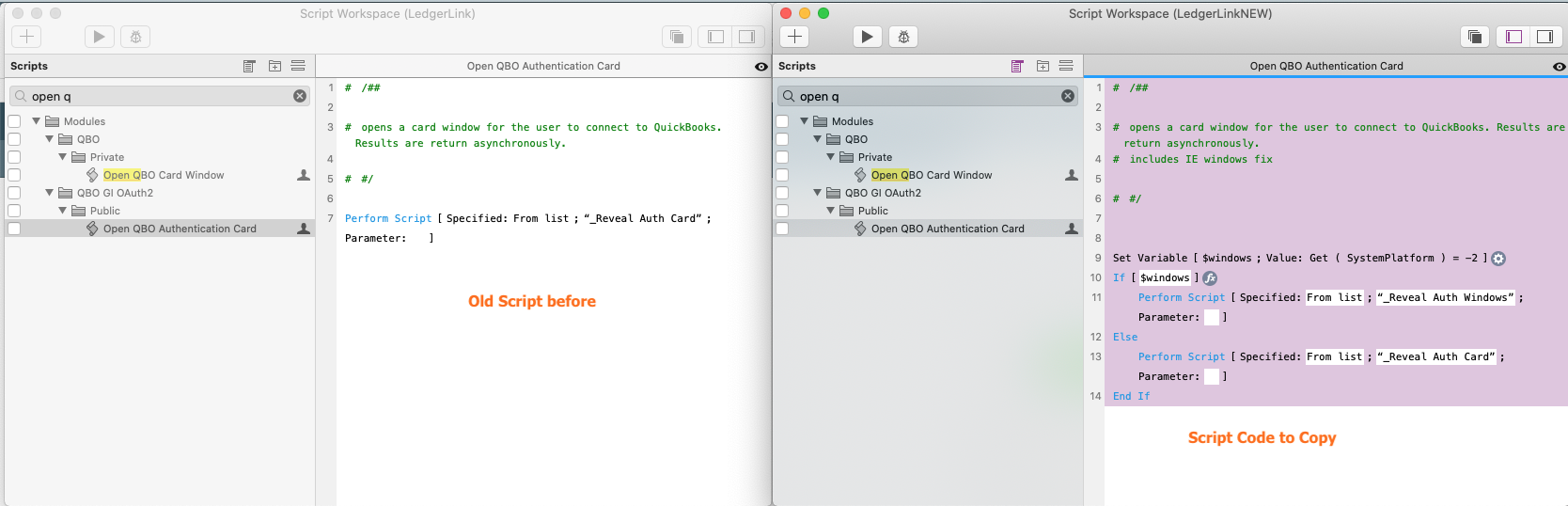Click From list button on script line 13
The width and height of the screenshot is (1568, 506).
[1335, 356]
